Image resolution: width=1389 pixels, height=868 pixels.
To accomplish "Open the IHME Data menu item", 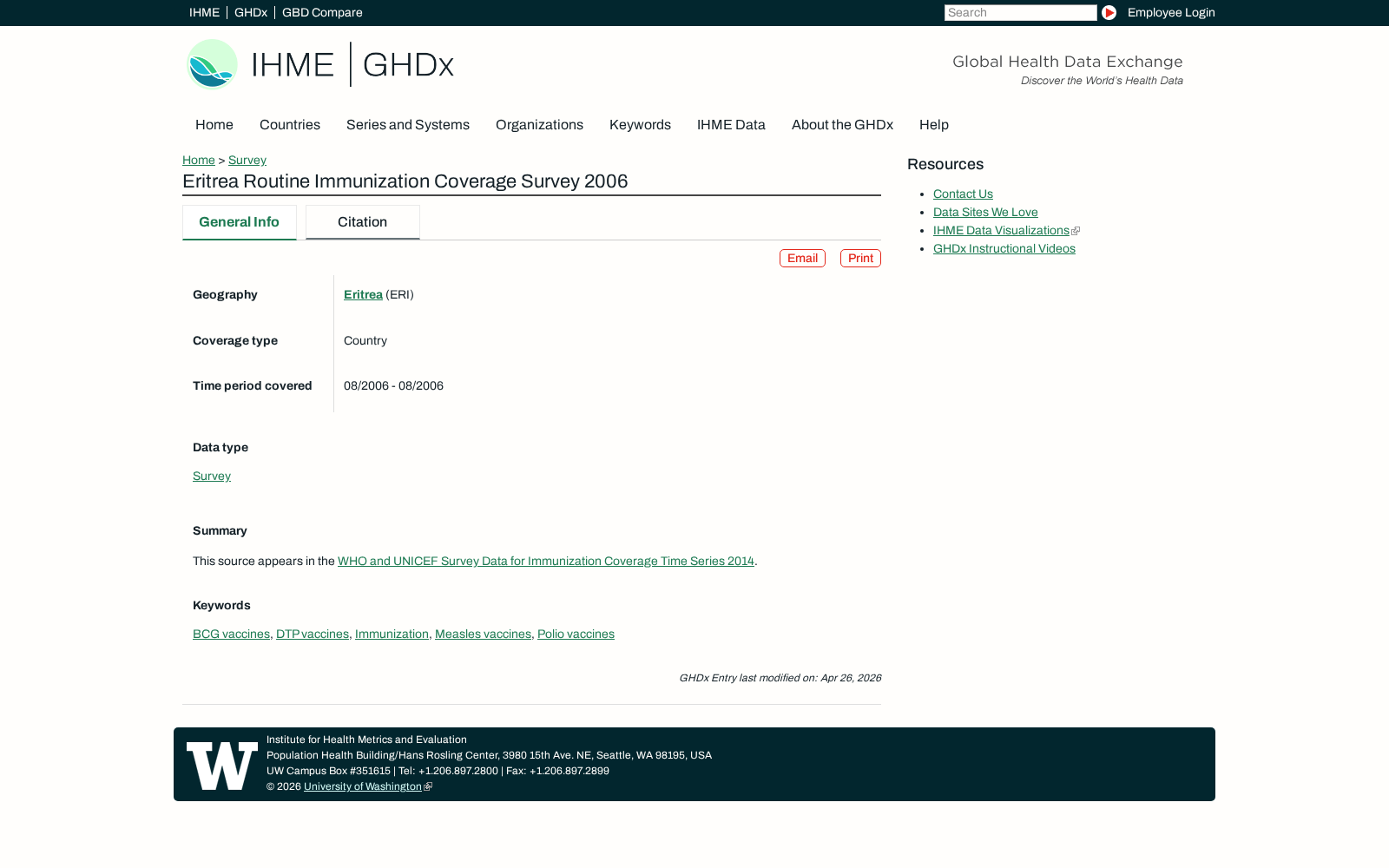I will pyautogui.click(x=731, y=125).
